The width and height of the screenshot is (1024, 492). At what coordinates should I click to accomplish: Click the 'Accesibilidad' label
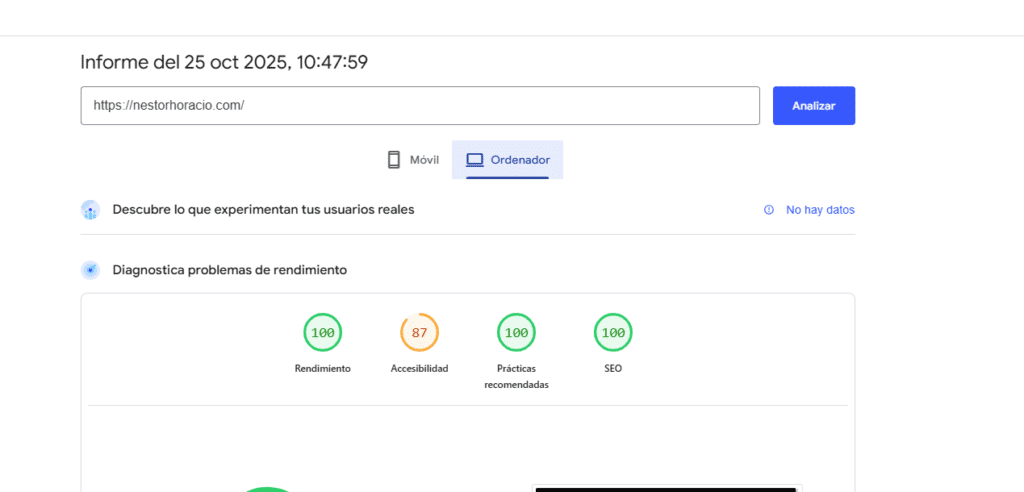(x=419, y=369)
